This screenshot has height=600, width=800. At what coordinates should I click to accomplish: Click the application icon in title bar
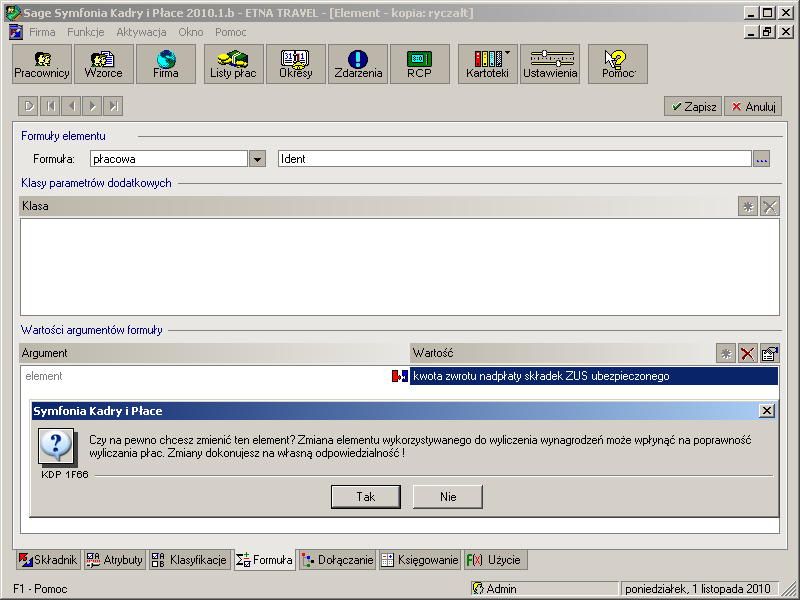click(13, 13)
